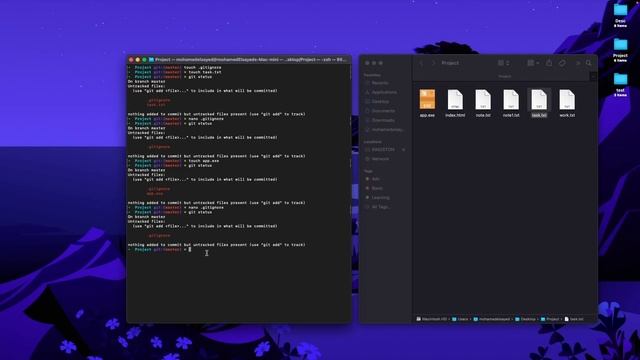This screenshot has height=360, width=640.
Task: Open the Project folder on desktop
Action: pyautogui.click(x=620, y=50)
